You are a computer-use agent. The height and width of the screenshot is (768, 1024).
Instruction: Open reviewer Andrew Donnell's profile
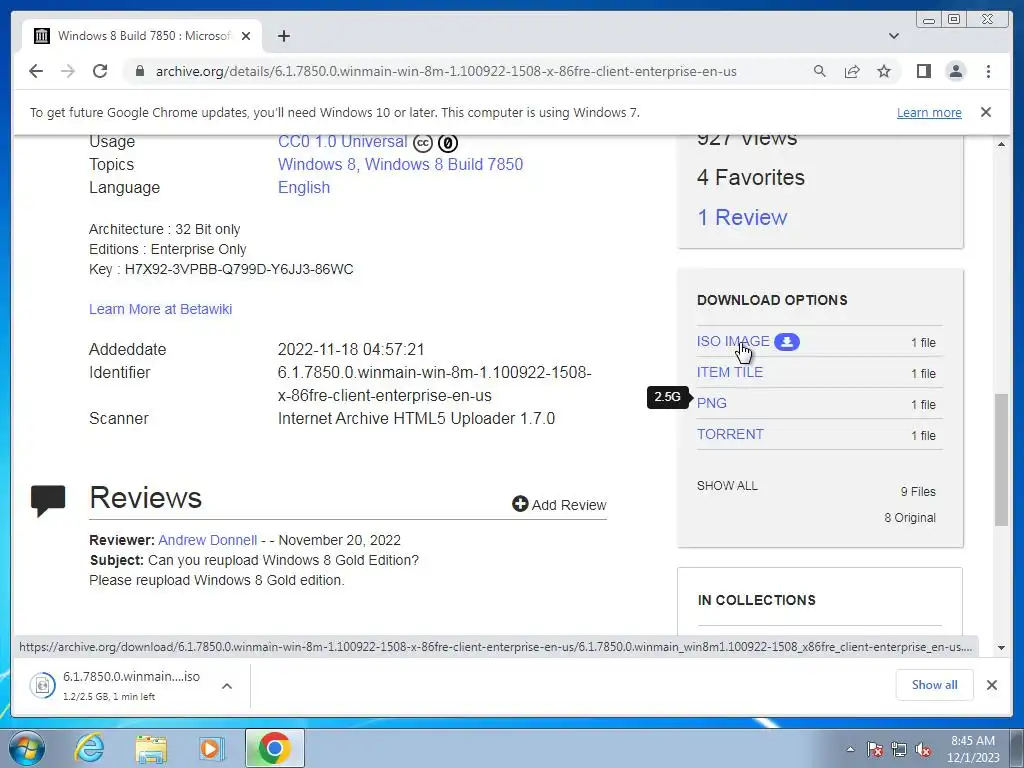(208, 540)
